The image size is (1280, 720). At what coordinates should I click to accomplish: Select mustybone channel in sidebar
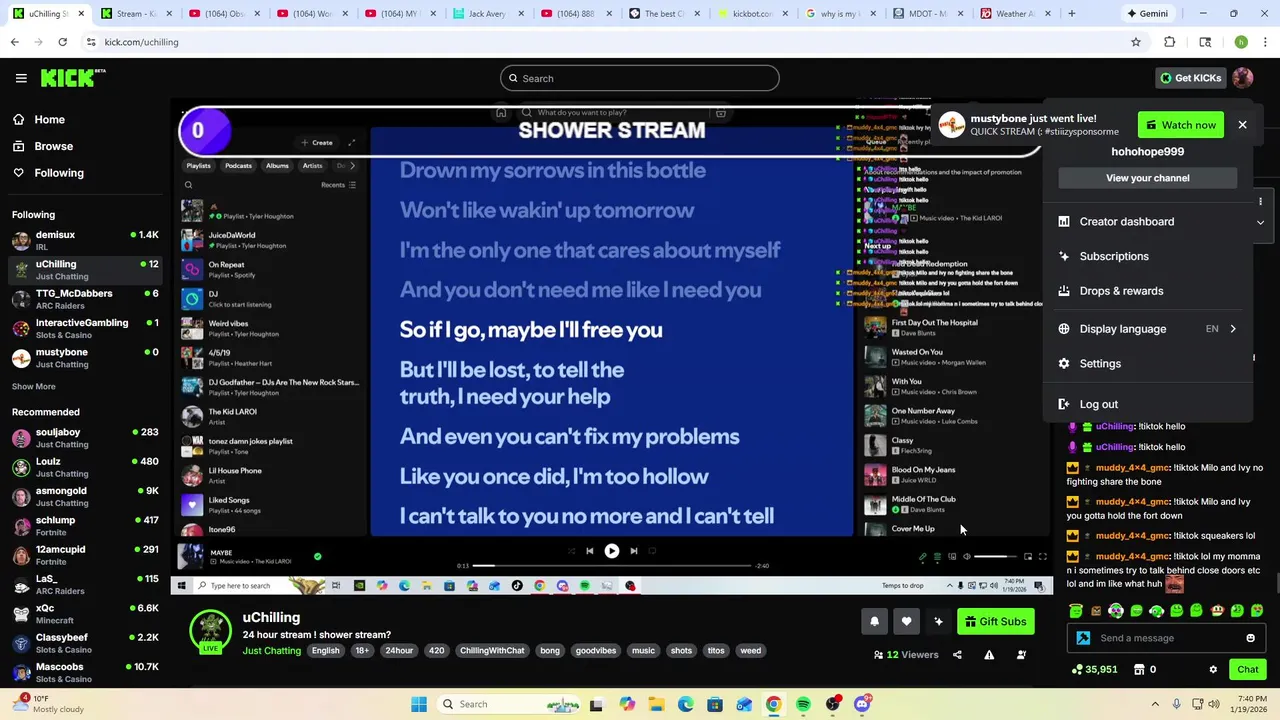(84, 358)
